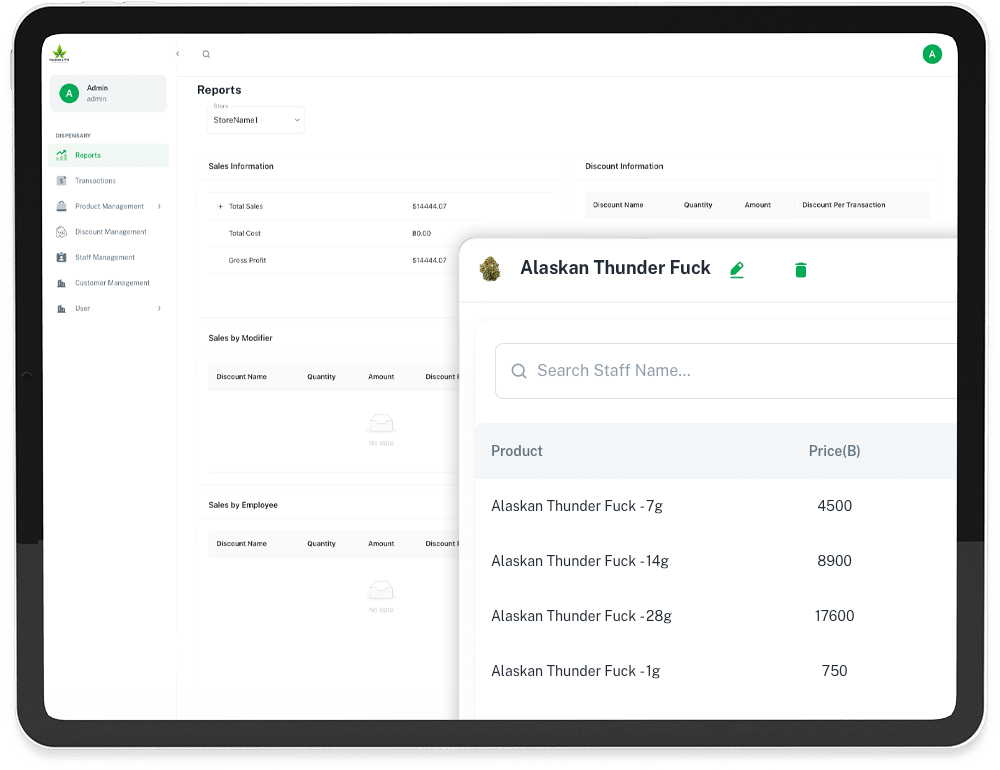
Task: Click the green pencil edit icon
Action: coord(737,270)
